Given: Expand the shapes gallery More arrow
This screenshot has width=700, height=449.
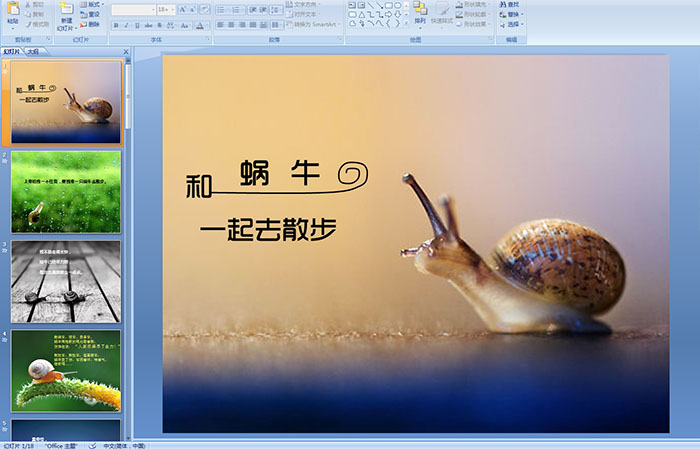Looking at the screenshot, I should 406,24.
